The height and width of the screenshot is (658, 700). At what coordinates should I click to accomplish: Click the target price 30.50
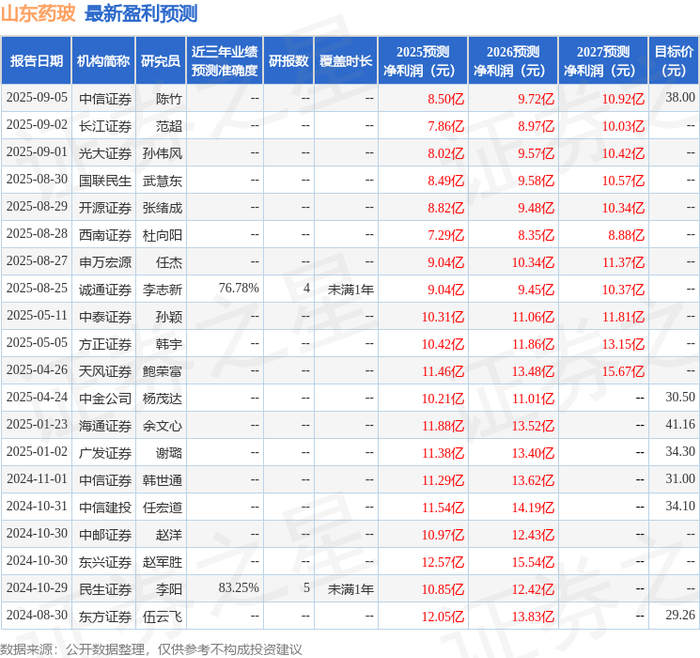pyautogui.click(x=680, y=397)
